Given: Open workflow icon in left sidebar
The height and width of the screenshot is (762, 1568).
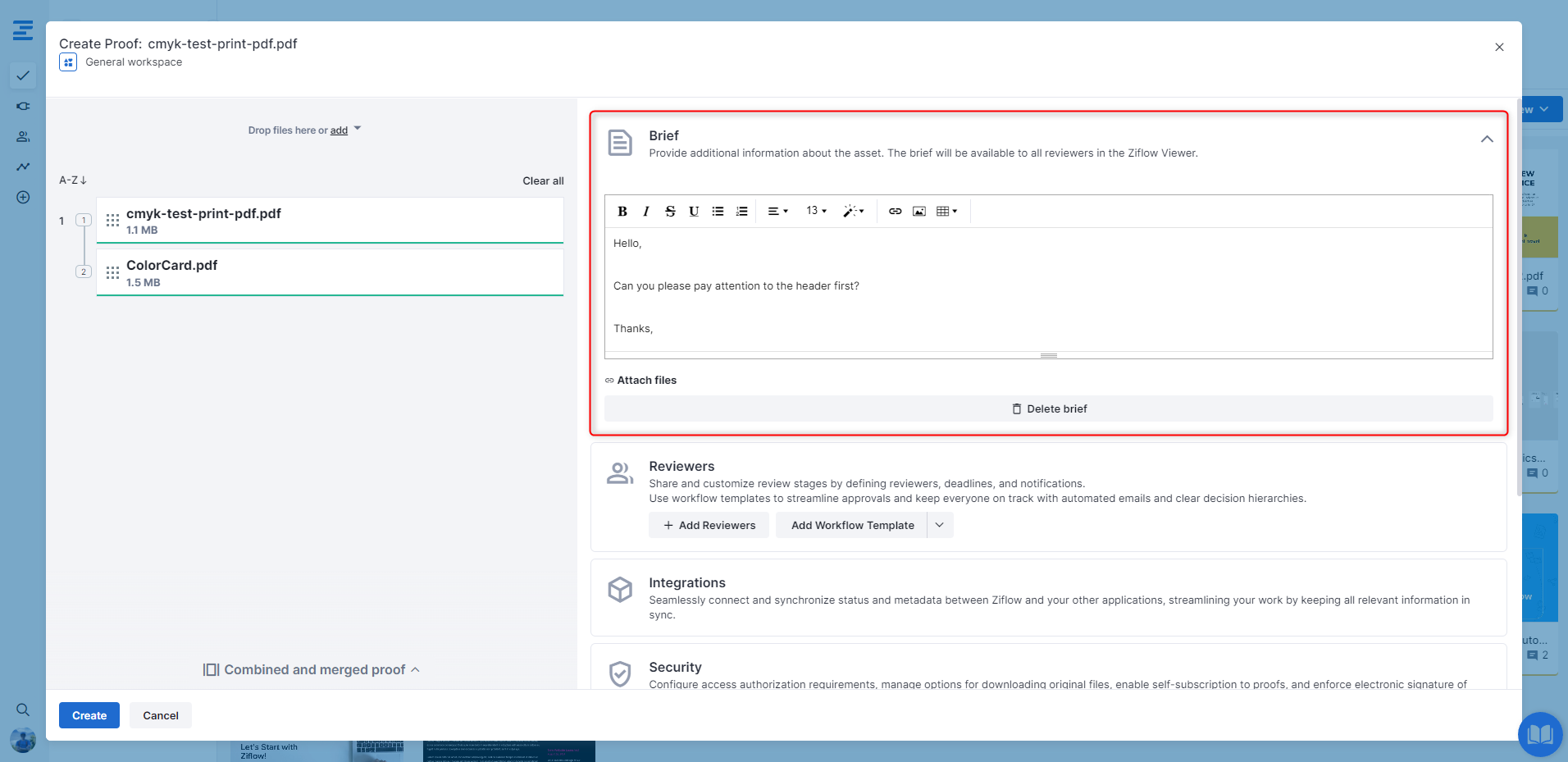Looking at the screenshot, I should point(23,106).
